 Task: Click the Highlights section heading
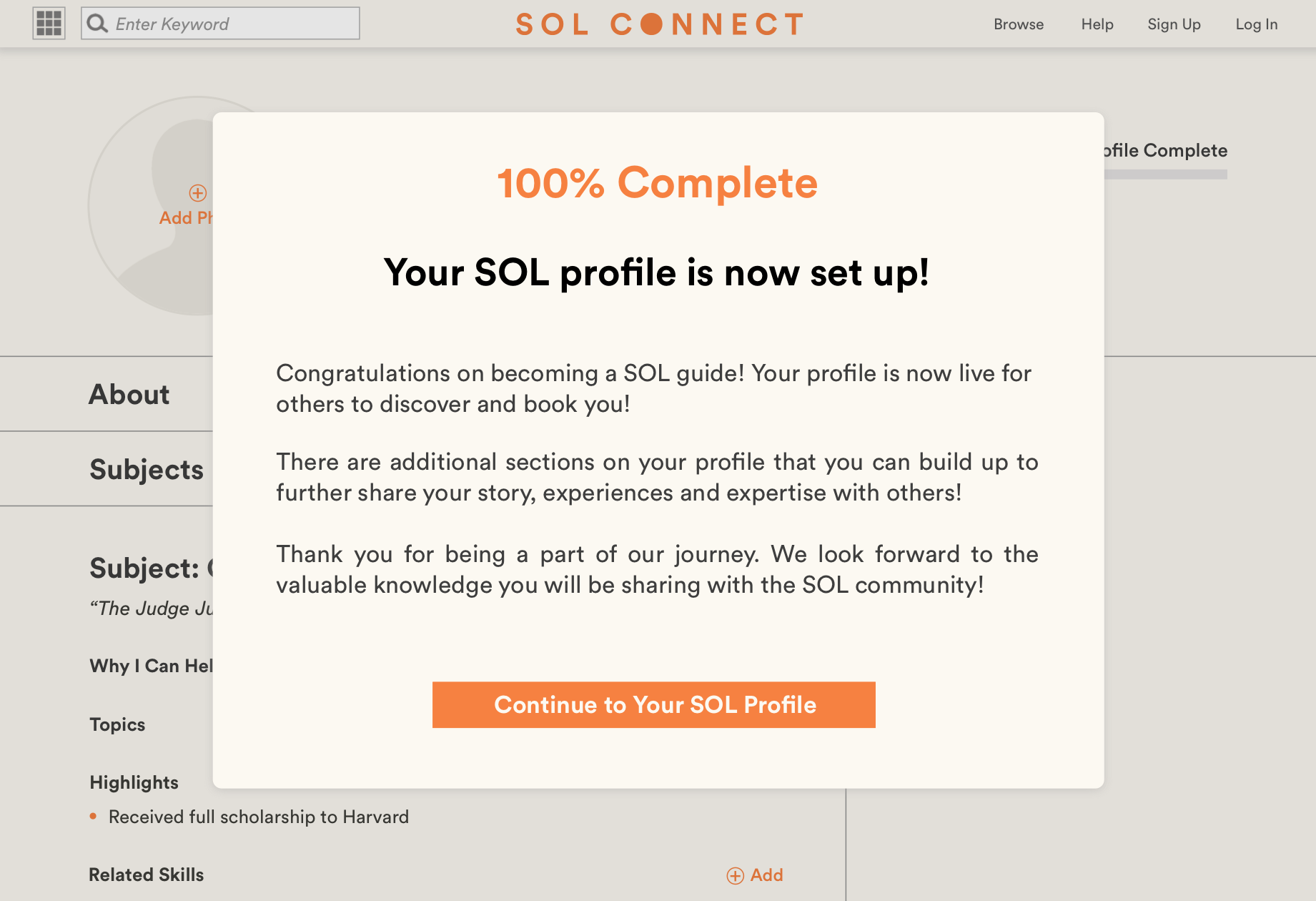tap(134, 782)
